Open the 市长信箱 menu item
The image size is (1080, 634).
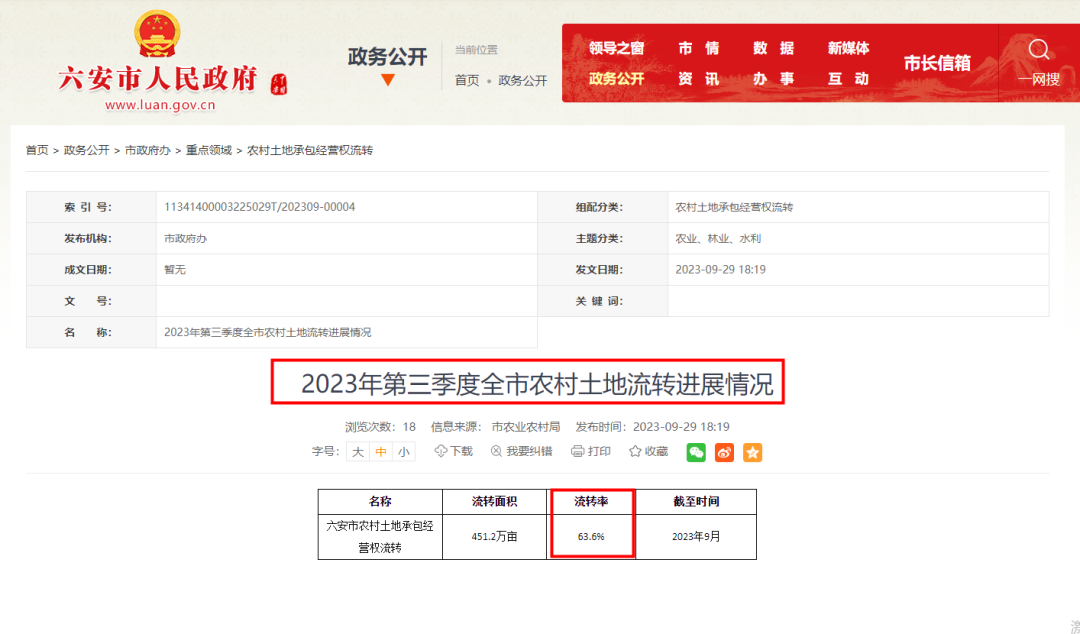938,62
